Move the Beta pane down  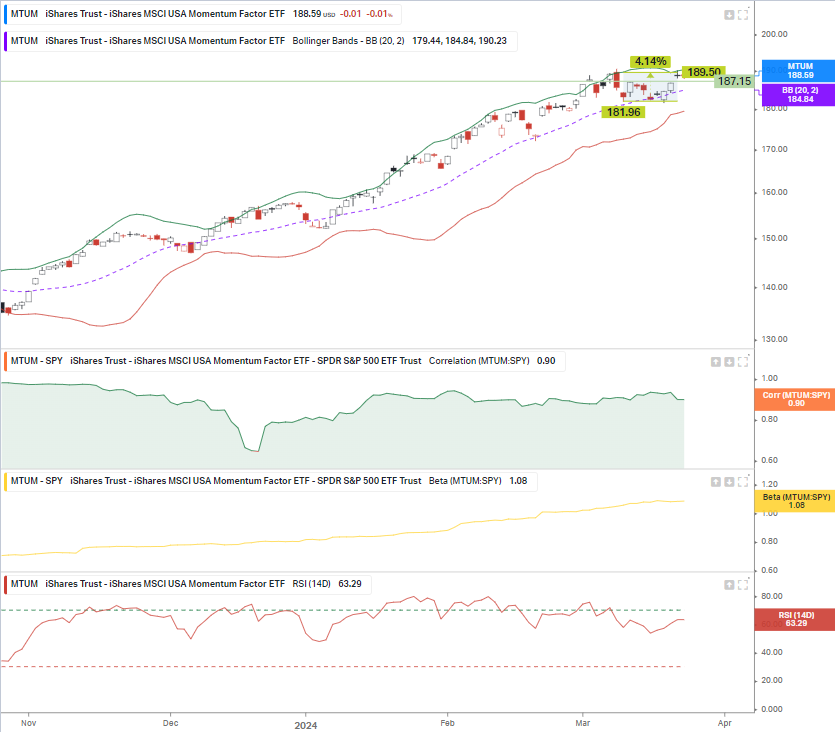point(729,482)
